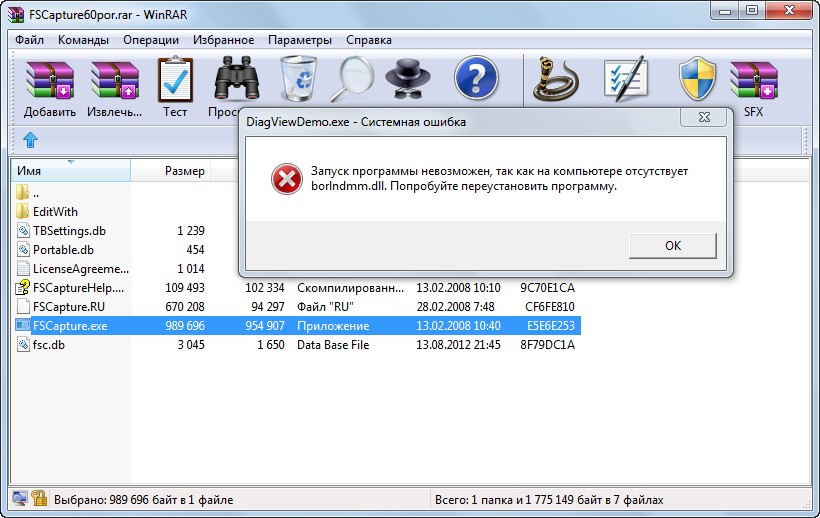The width and height of the screenshot is (820, 518).
Task: Click the red error icon in the dialog
Action: pyautogui.click(x=287, y=179)
